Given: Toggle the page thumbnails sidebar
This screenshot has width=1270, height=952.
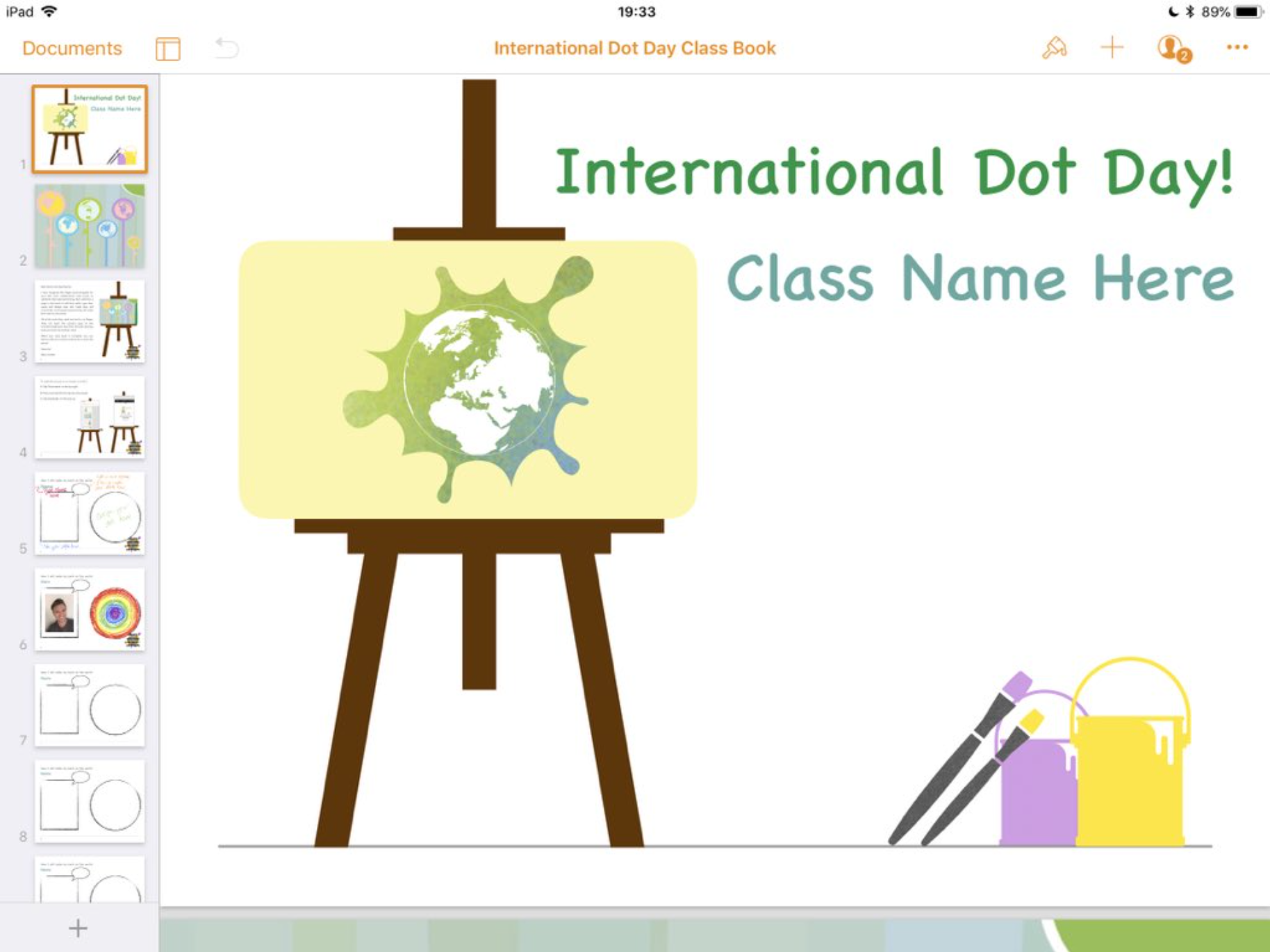Looking at the screenshot, I should pos(167,47).
